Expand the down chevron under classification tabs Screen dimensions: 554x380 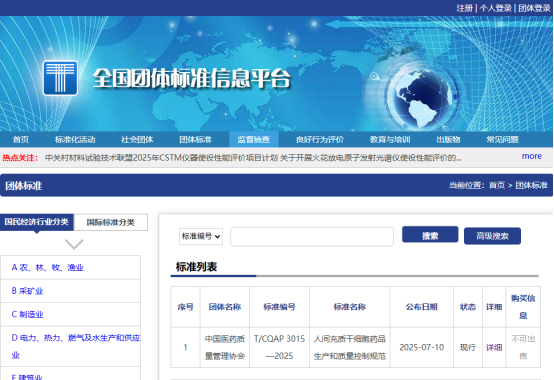click(x=74, y=244)
